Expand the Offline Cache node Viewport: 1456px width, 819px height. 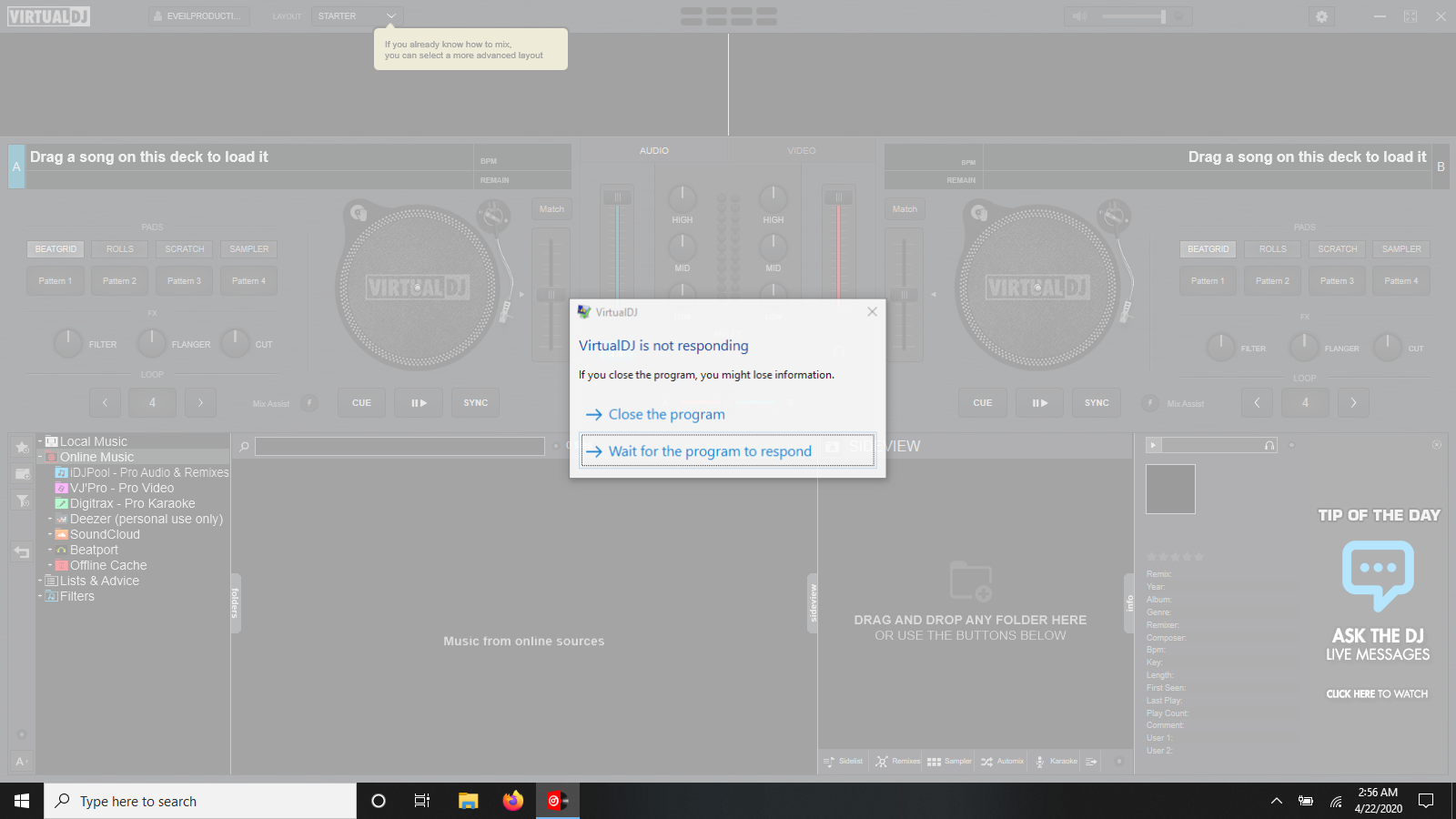pyautogui.click(x=50, y=565)
